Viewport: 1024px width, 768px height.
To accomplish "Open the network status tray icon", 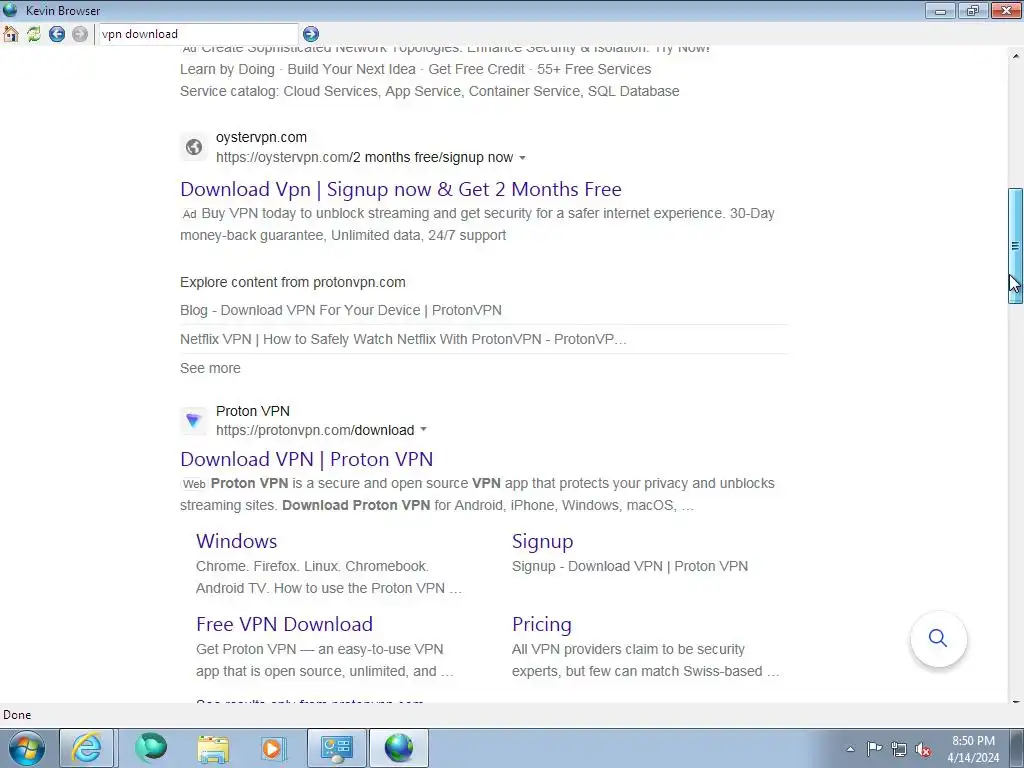I will click(899, 749).
